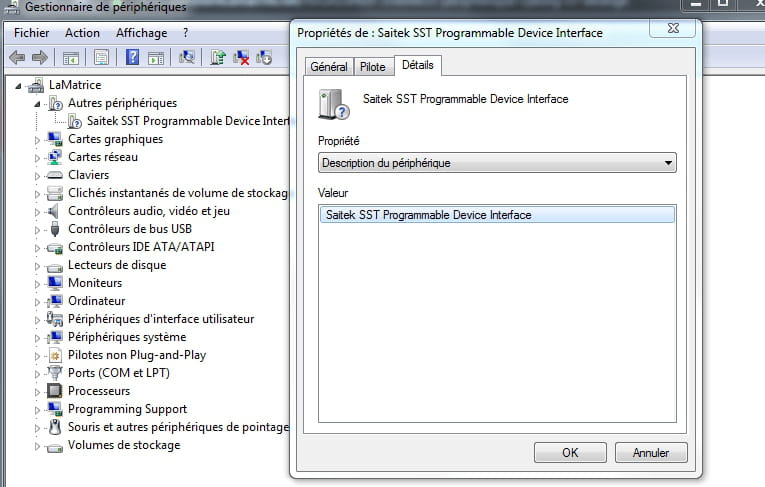Image resolution: width=765 pixels, height=487 pixels.
Task: Open the blue Help question mark icon
Action: (x=132, y=58)
